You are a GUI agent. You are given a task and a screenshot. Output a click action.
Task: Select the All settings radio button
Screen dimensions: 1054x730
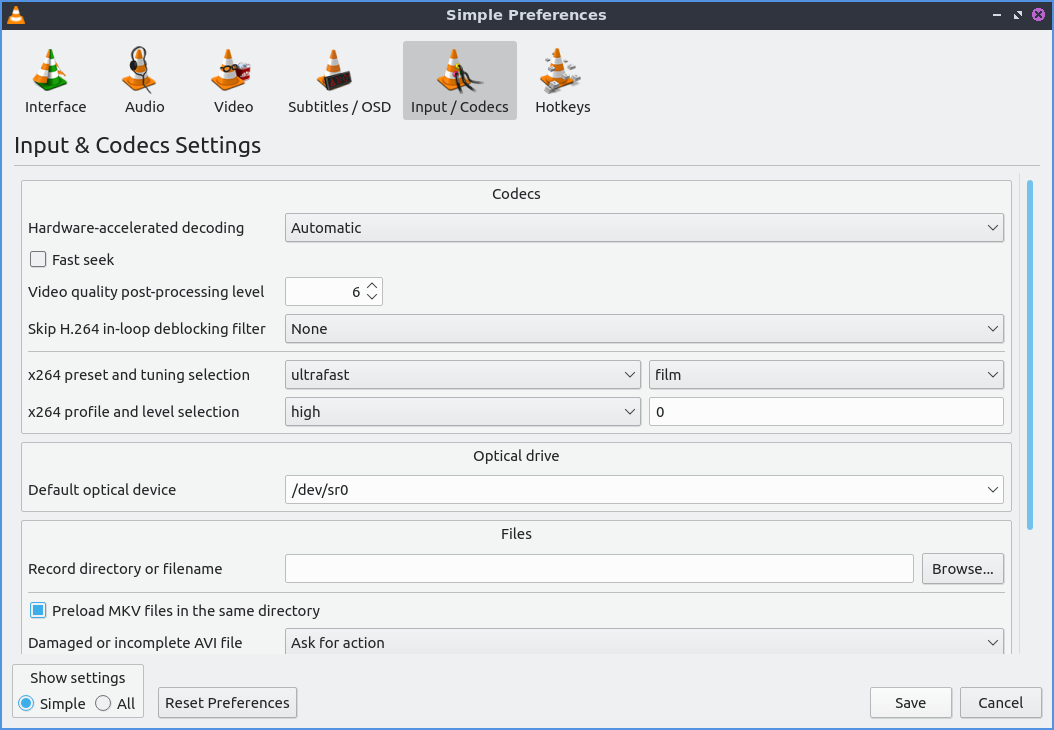pos(104,703)
